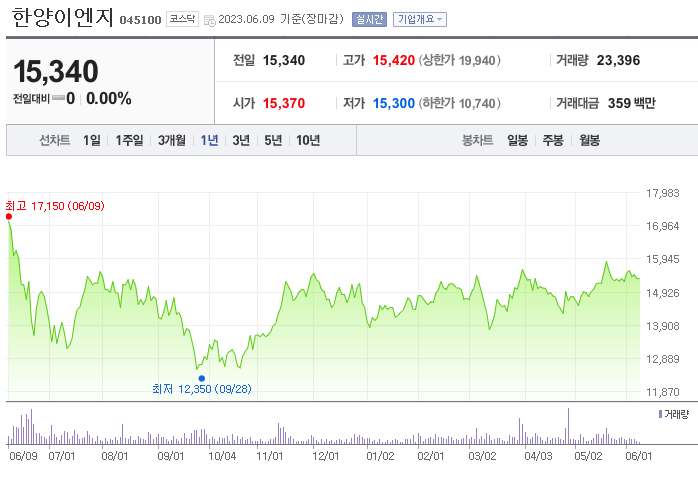Image resolution: width=698 pixels, height=477 pixels.
Task: Click the 14,926 y-axis label
Action: 663,293
